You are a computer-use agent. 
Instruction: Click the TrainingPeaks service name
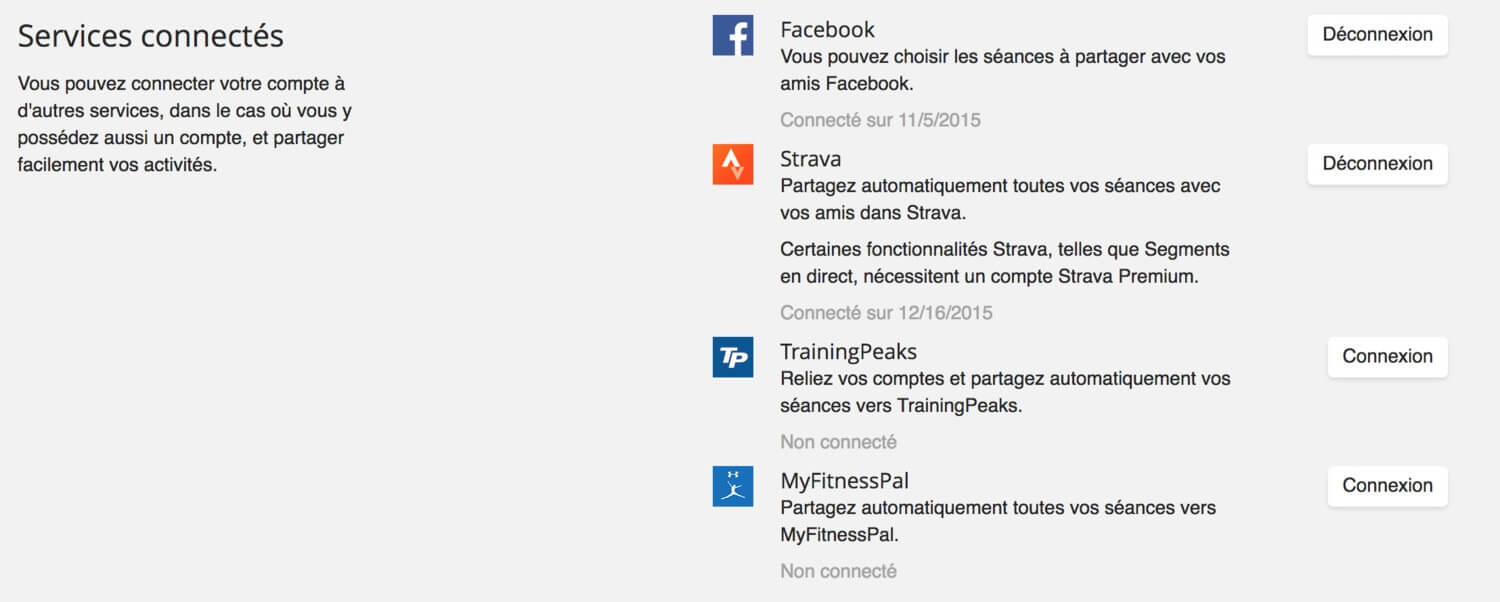tap(848, 352)
